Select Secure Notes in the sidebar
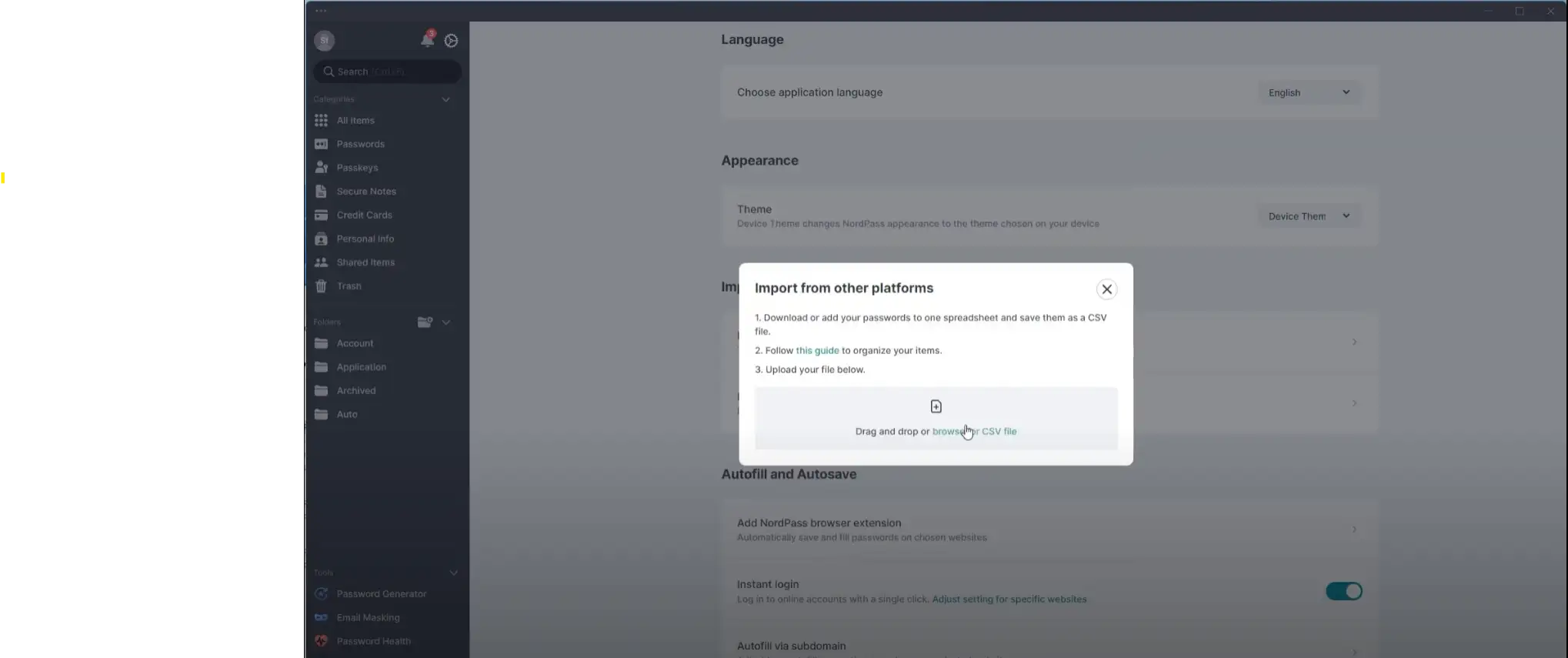The image size is (1568, 658). tap(366, 192)
